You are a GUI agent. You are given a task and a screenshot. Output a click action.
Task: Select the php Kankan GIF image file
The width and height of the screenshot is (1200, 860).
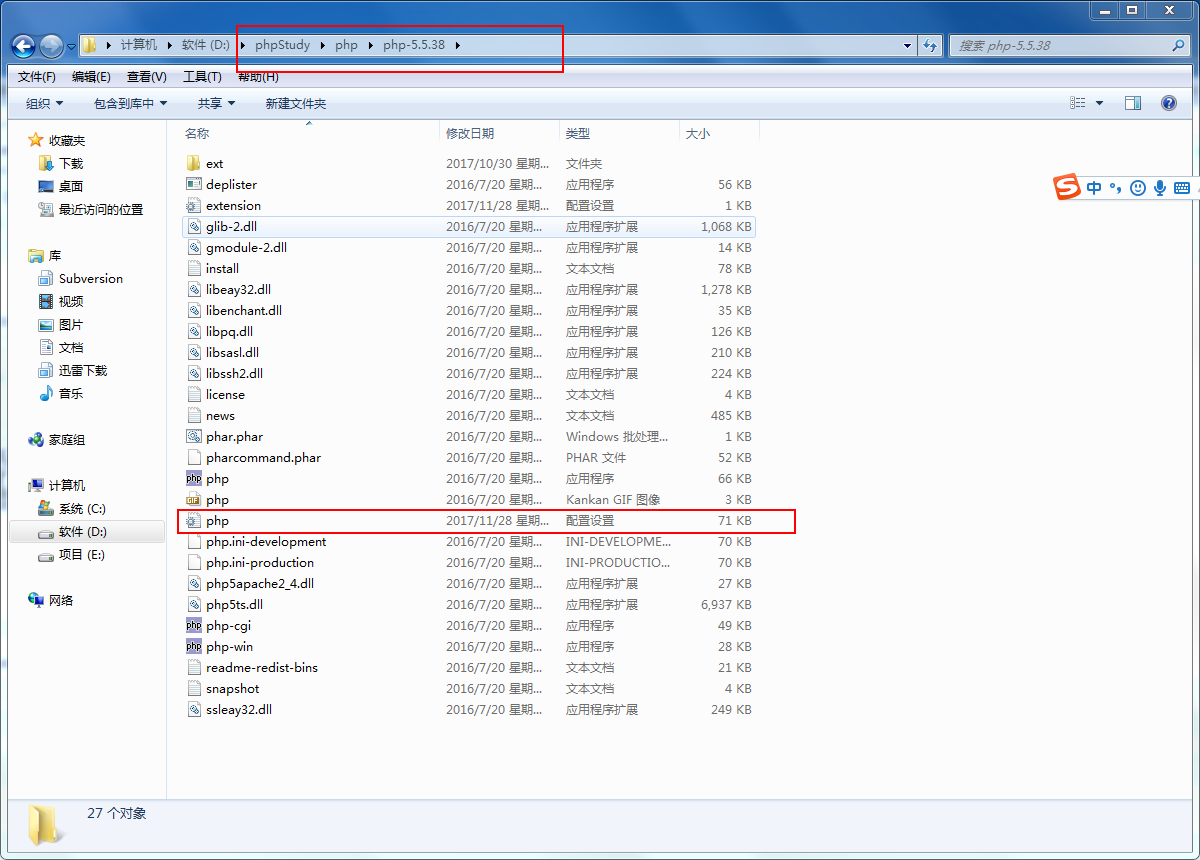(x=468, y=499)
